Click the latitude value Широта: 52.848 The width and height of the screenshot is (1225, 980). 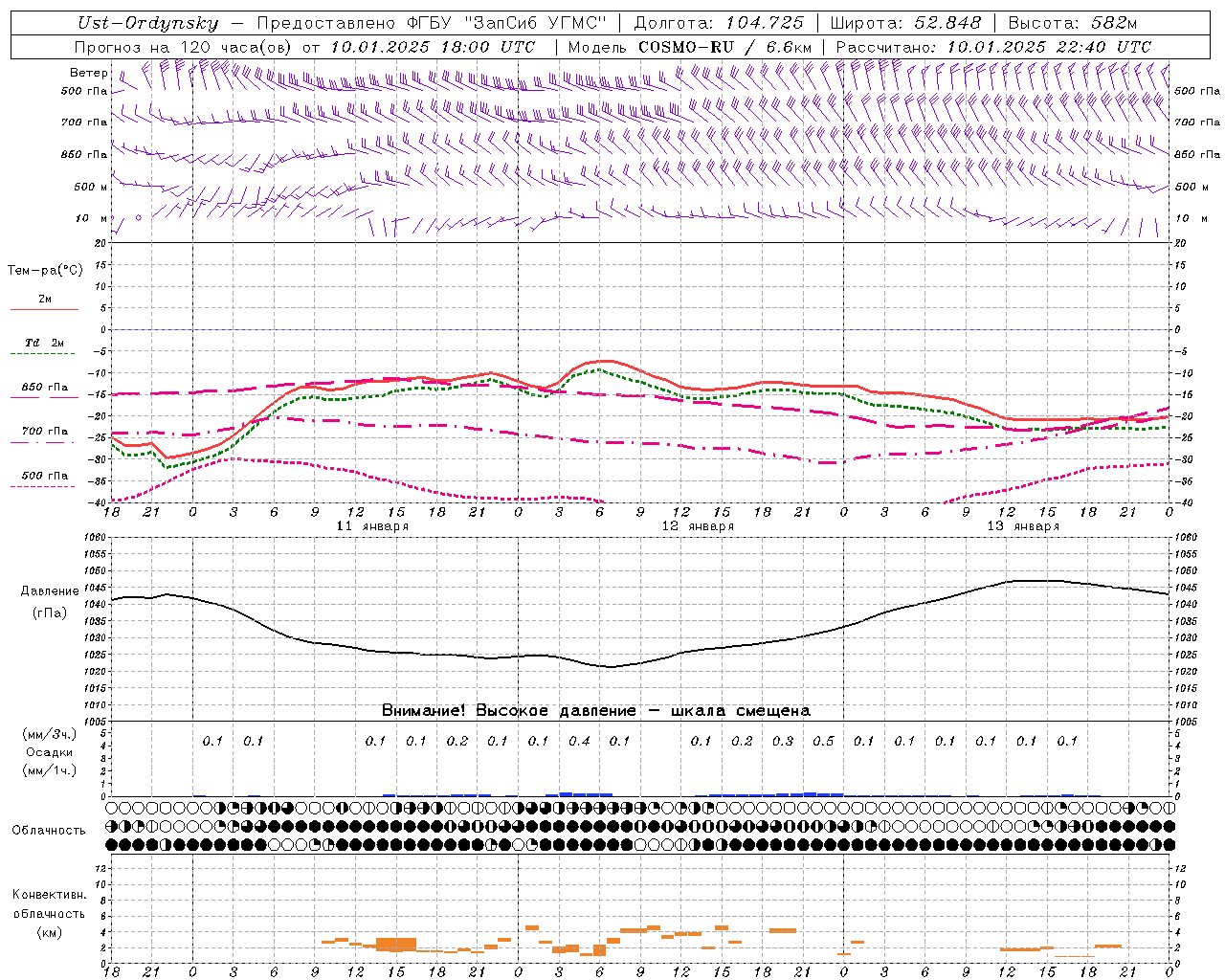(905, 23)
